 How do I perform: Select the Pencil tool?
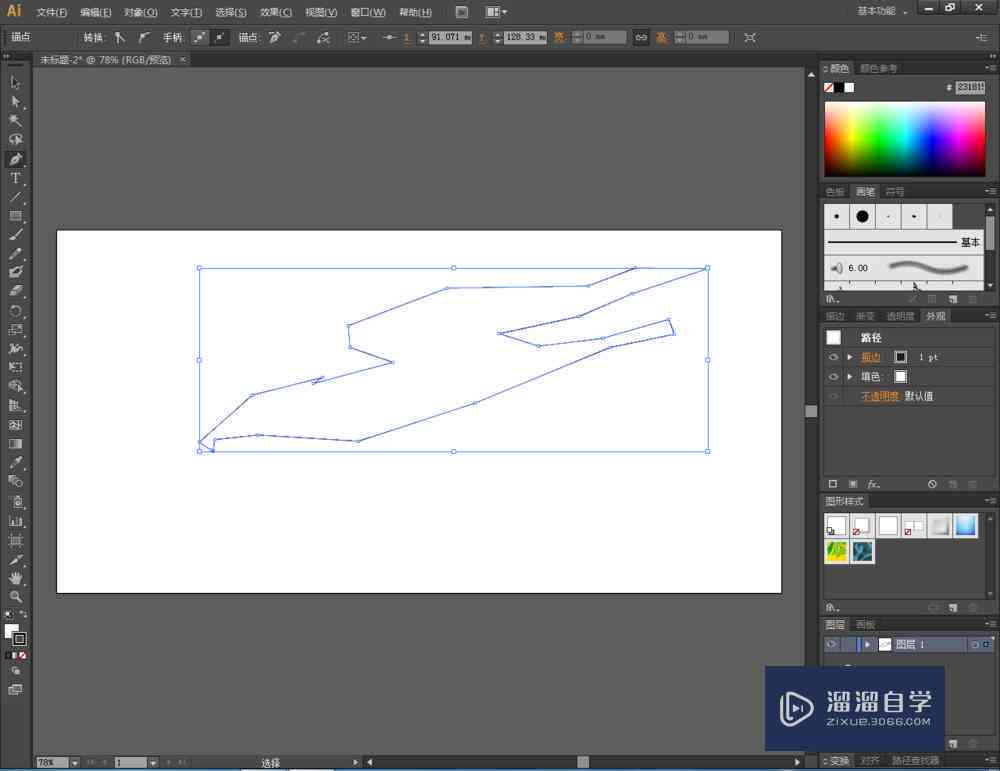coord(15,254)
